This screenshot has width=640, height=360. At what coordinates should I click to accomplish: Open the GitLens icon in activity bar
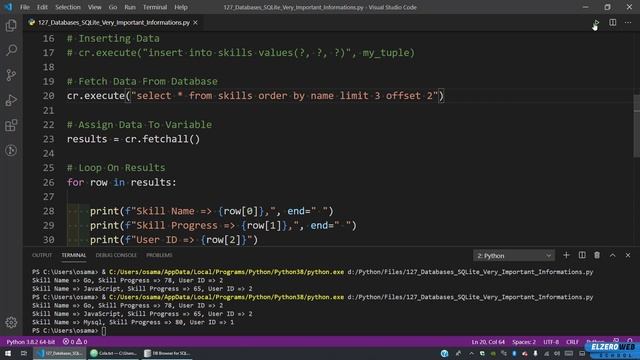[11, 151]
